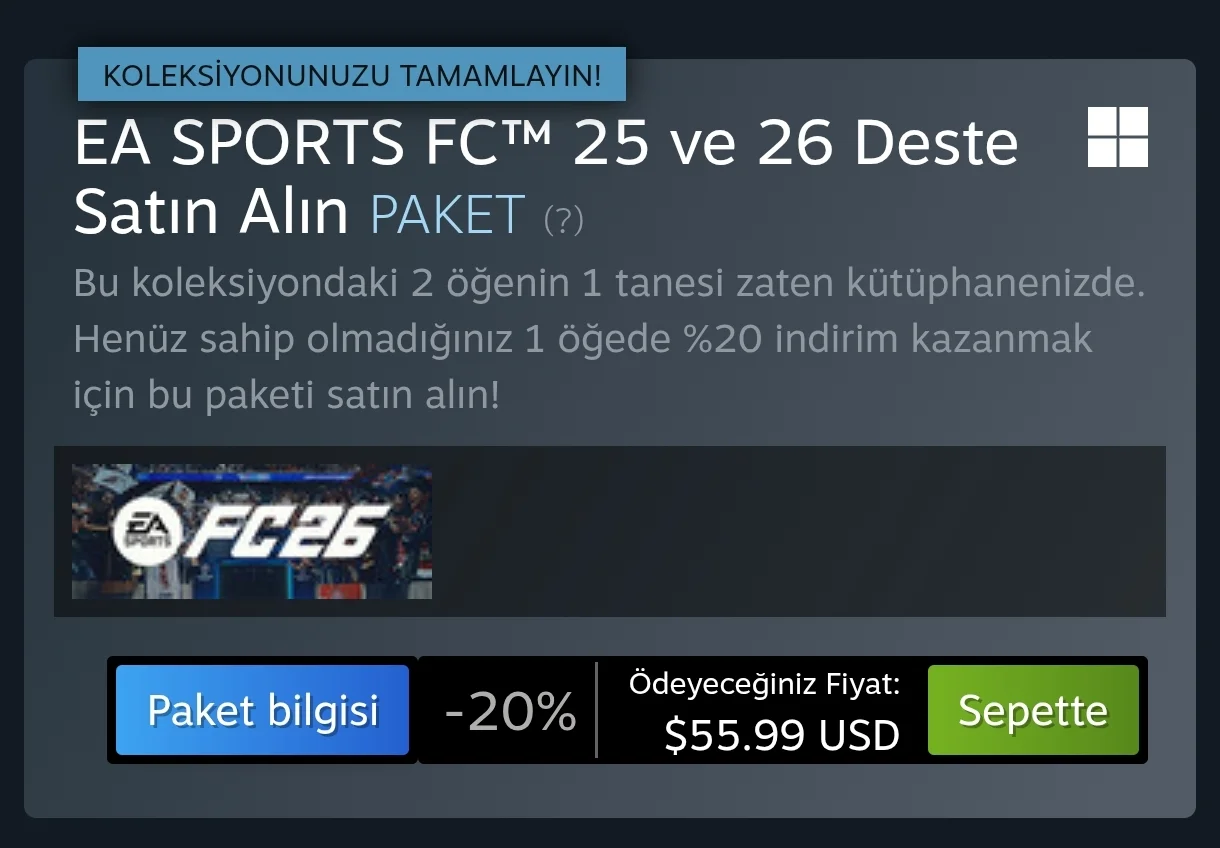Click the EA SPORTS FC™ 25 ve 26 title

click(546, 143)
